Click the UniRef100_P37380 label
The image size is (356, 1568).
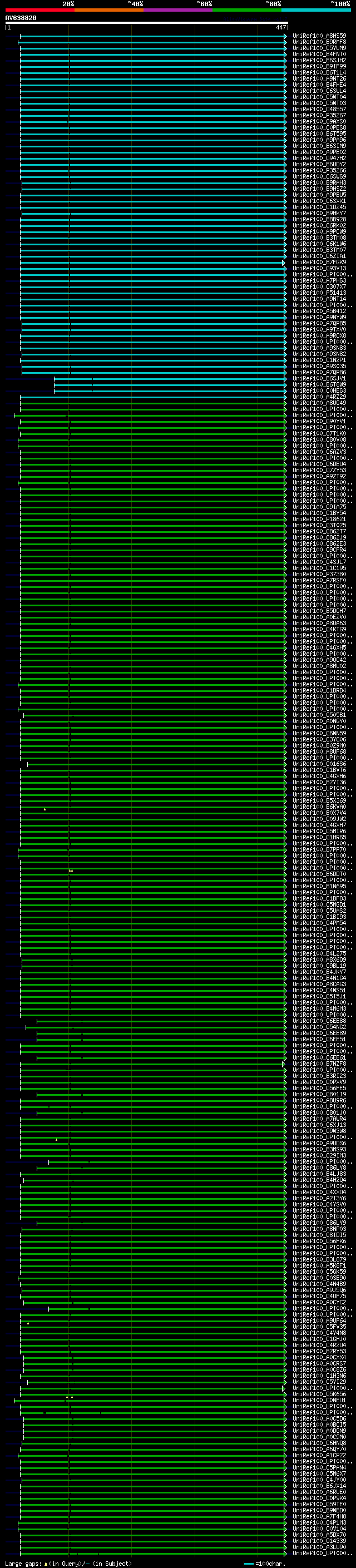coord(319,575)
